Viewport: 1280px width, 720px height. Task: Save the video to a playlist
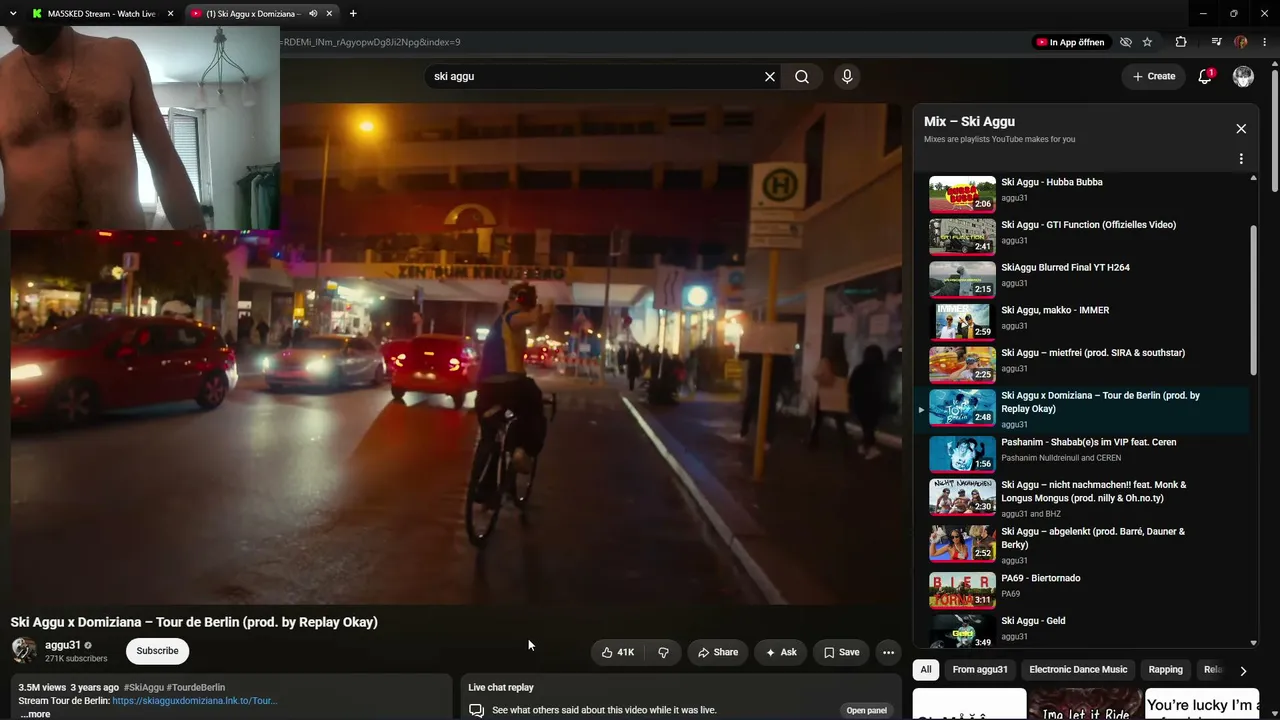click(x=841, y=652)
